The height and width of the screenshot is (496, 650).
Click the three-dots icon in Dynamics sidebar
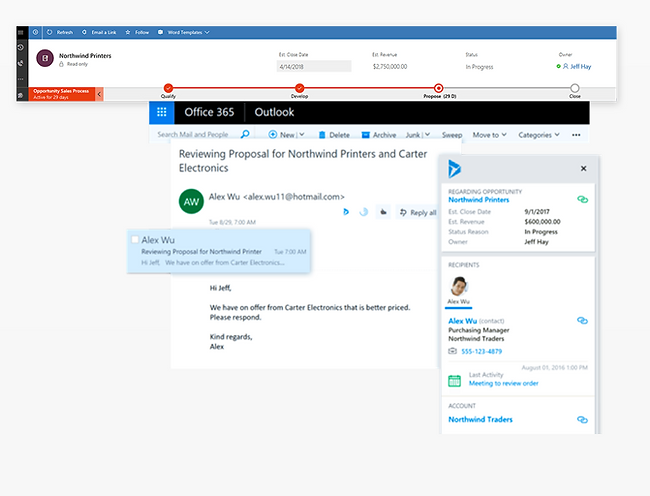pos(20,79)
